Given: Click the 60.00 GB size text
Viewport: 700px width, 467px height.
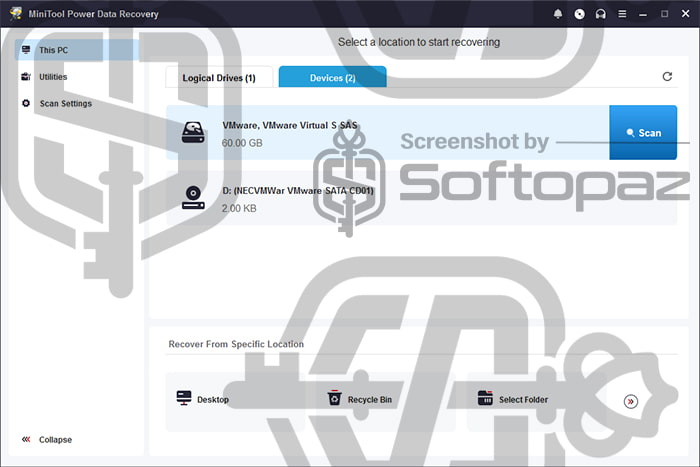Looking at the screenshot, I should (242, 143).
